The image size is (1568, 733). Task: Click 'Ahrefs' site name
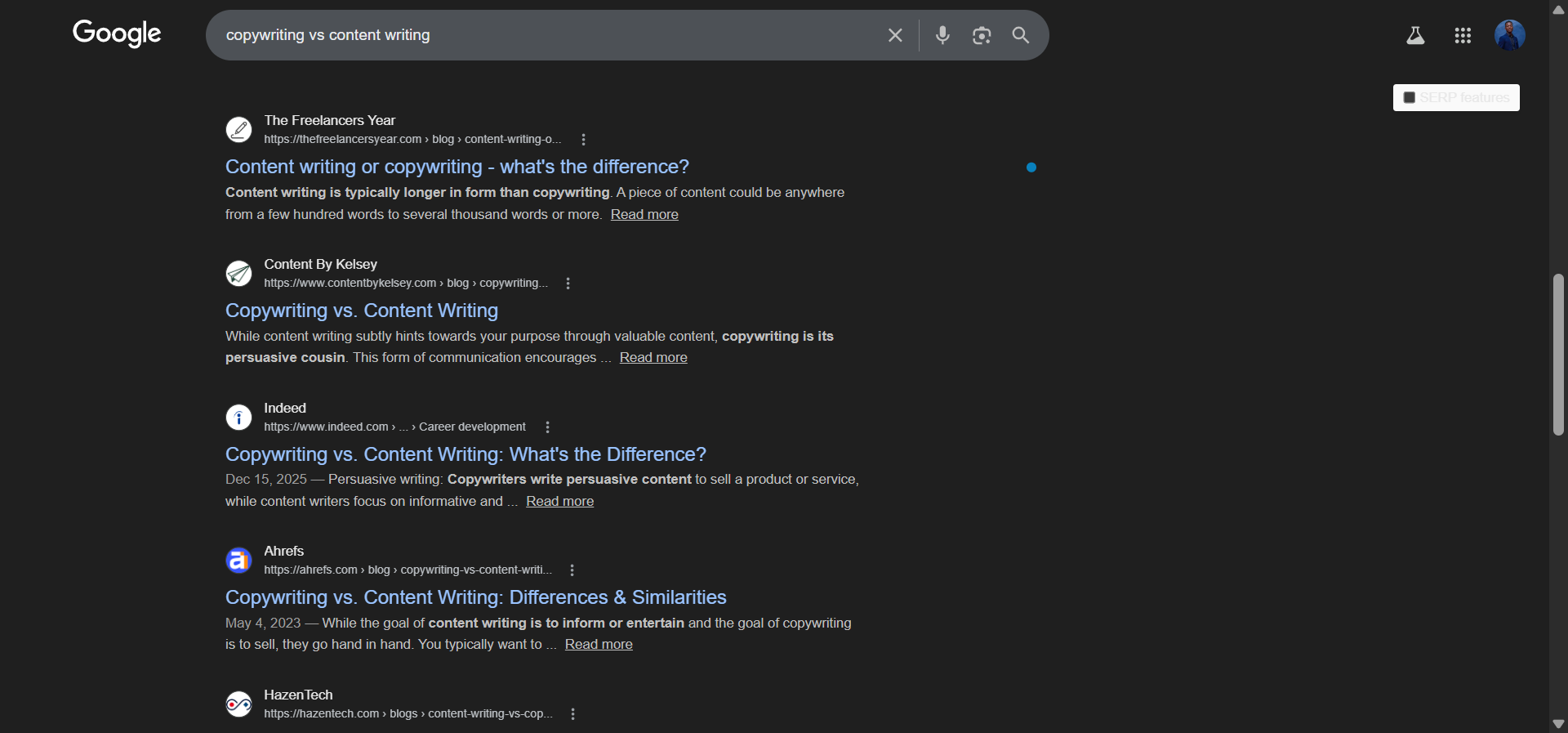283,552
